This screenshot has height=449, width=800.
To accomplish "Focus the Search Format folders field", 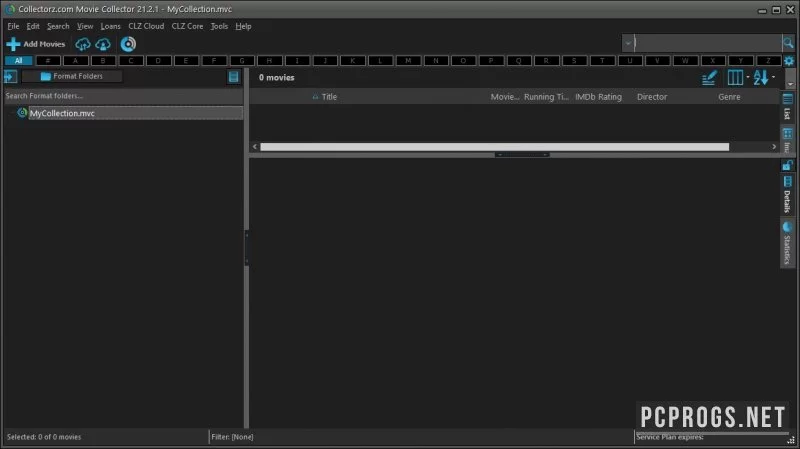I will coord(123,96).
